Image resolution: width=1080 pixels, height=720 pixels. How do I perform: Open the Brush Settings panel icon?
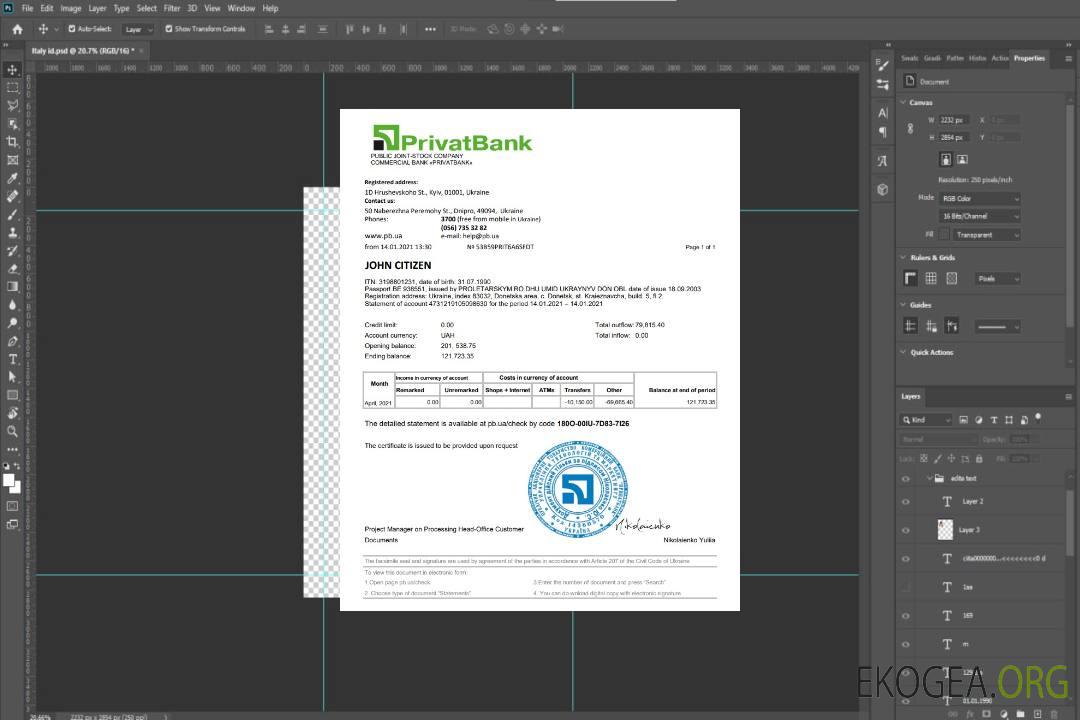point(883,65)
